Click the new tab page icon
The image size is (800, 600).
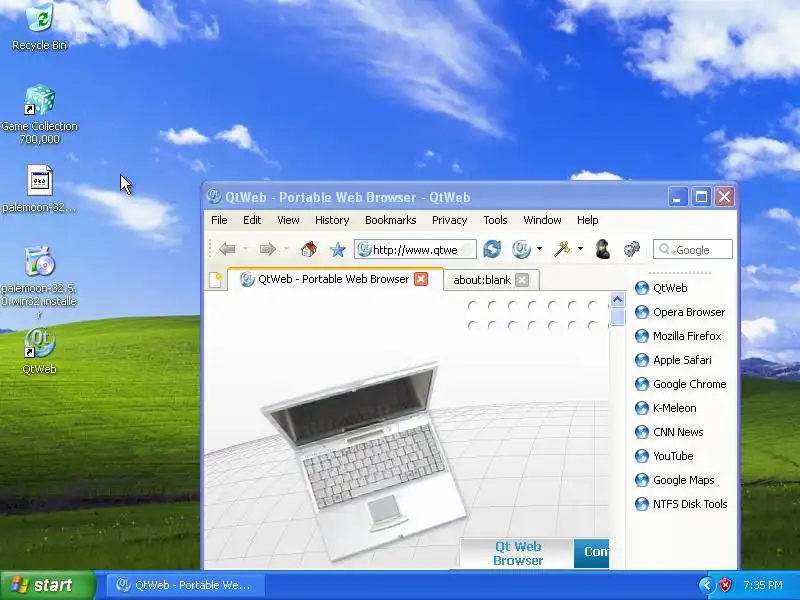click(x=215, y=280)
